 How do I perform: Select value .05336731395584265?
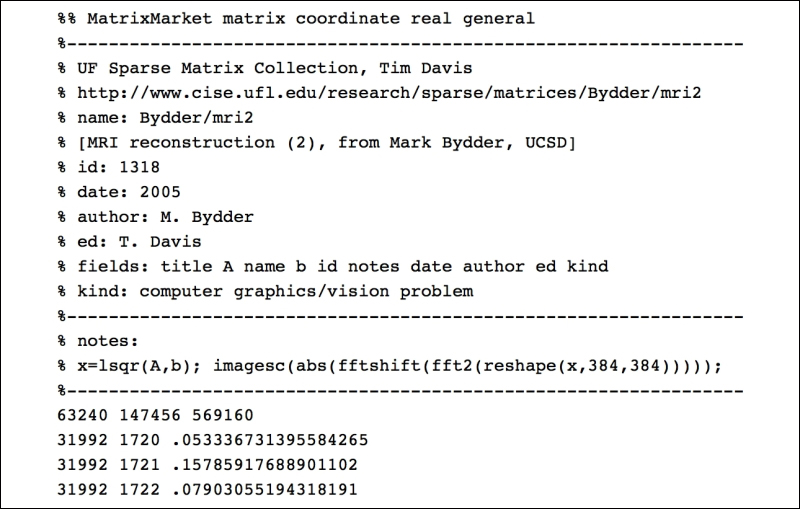(270, 440)
